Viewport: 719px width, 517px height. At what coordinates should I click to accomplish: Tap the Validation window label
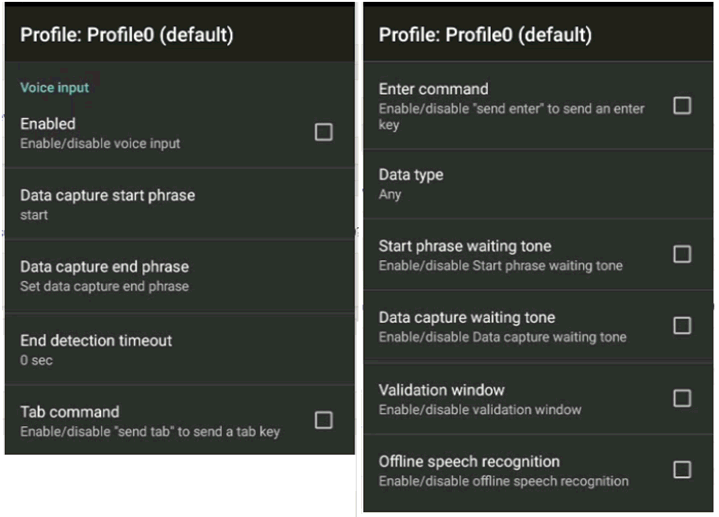click(442, 389)
